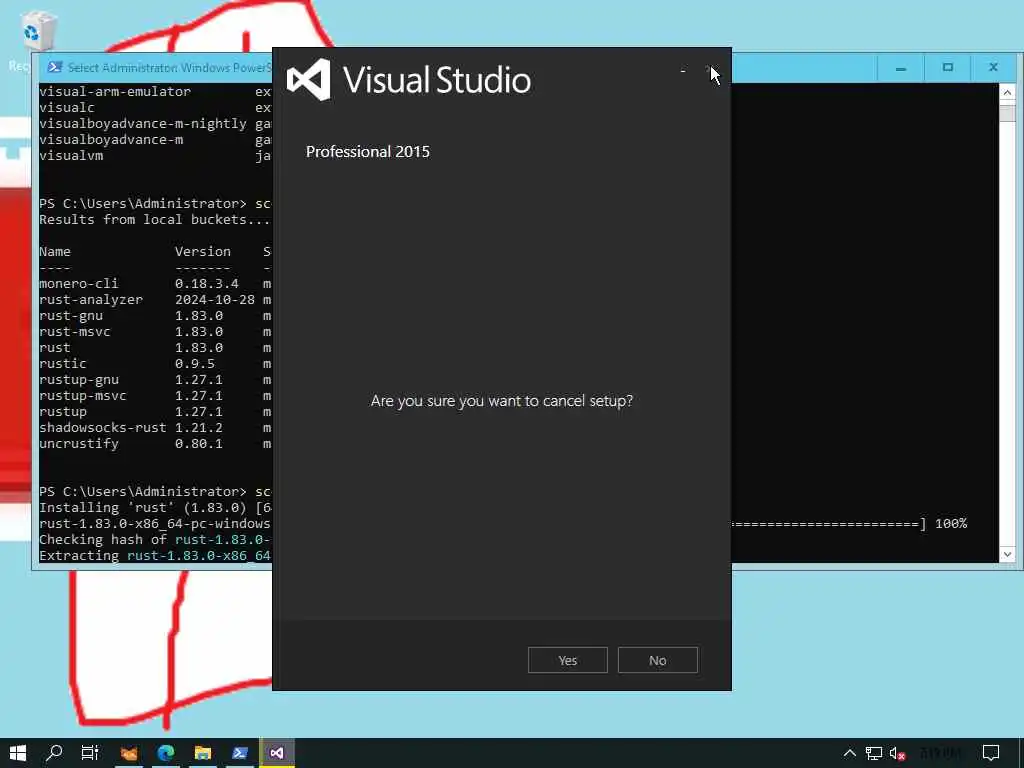
Task: Click 'Installing 'rust' (1.83.0)' line
Action: 155,507
